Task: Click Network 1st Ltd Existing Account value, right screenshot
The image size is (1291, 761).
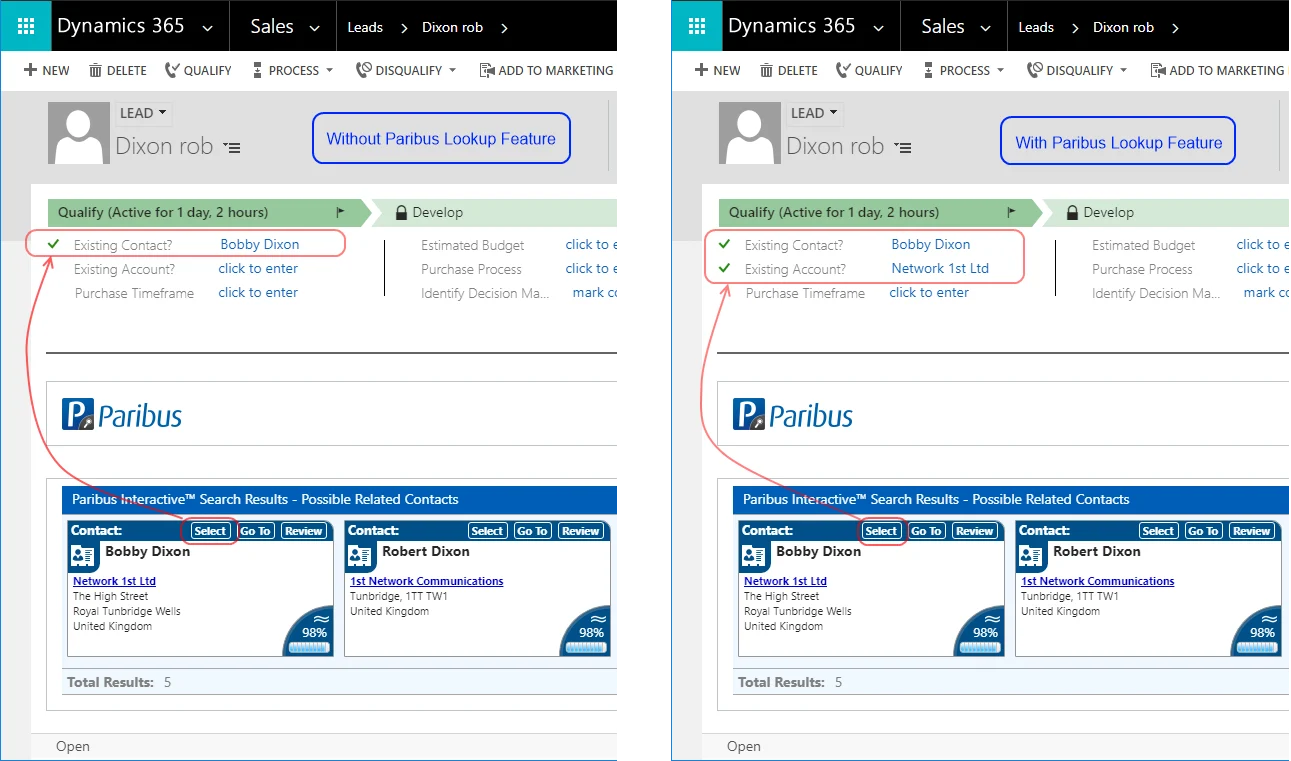Action: point(940,268)
